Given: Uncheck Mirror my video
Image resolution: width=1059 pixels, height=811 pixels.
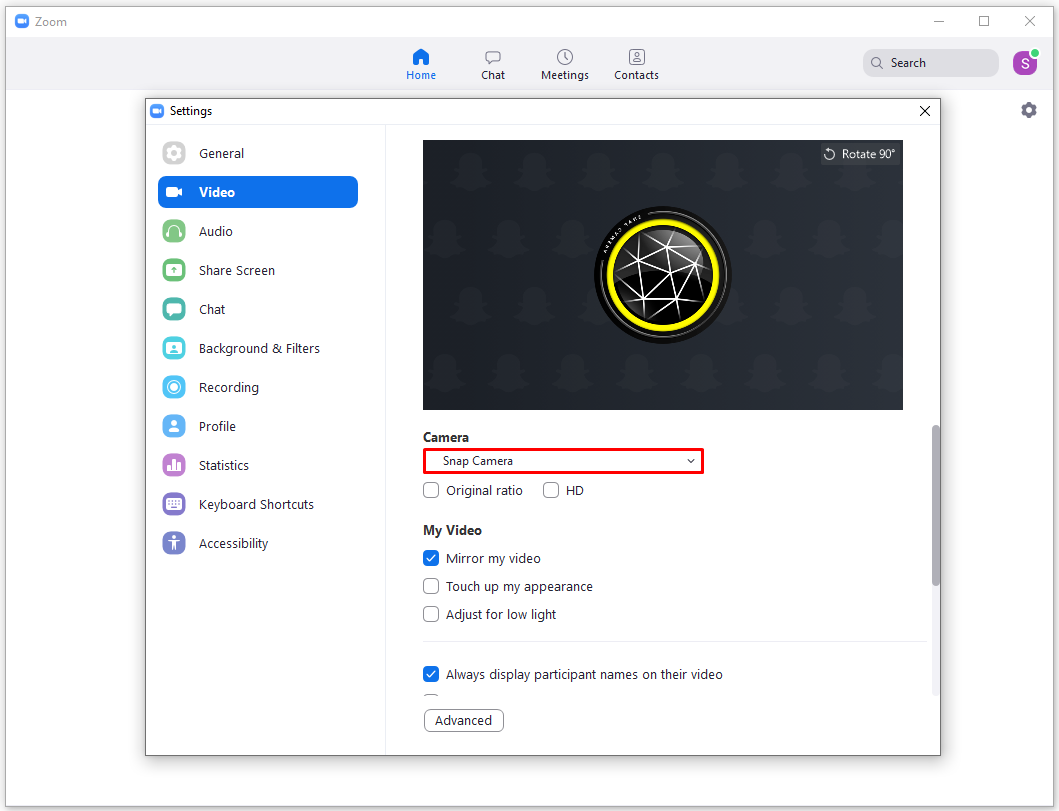Looking at the screenshot, I should [x=431, y=558].
